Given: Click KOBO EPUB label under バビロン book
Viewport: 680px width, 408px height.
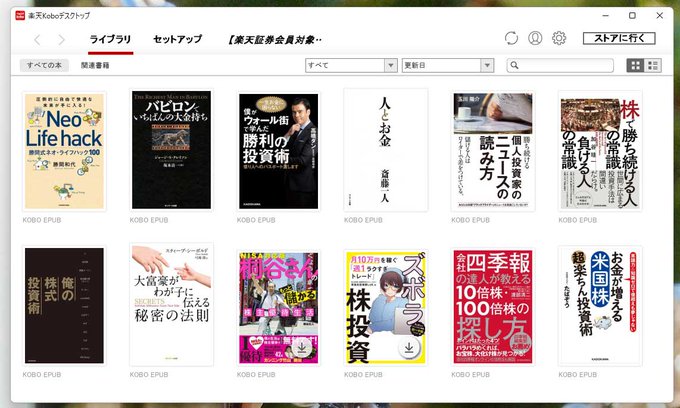Looking at the screenshot, I should click(149, 220).
